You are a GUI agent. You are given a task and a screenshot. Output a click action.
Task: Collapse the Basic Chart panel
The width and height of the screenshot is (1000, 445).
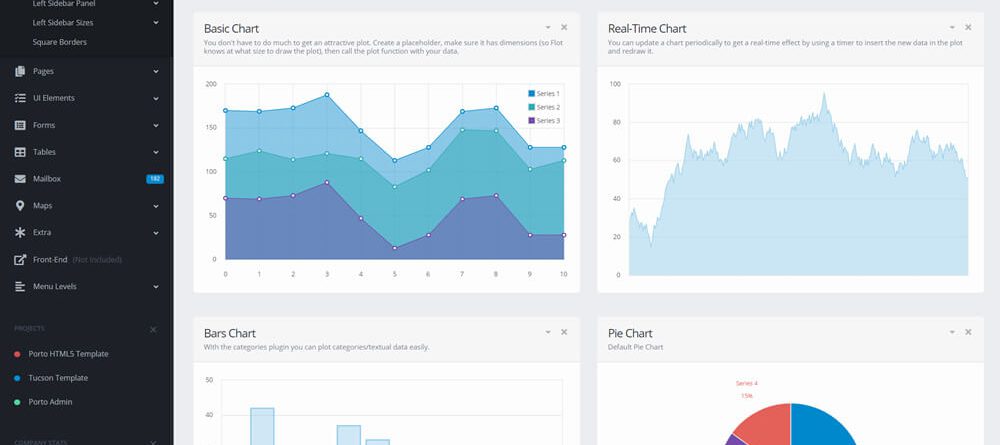547,27
